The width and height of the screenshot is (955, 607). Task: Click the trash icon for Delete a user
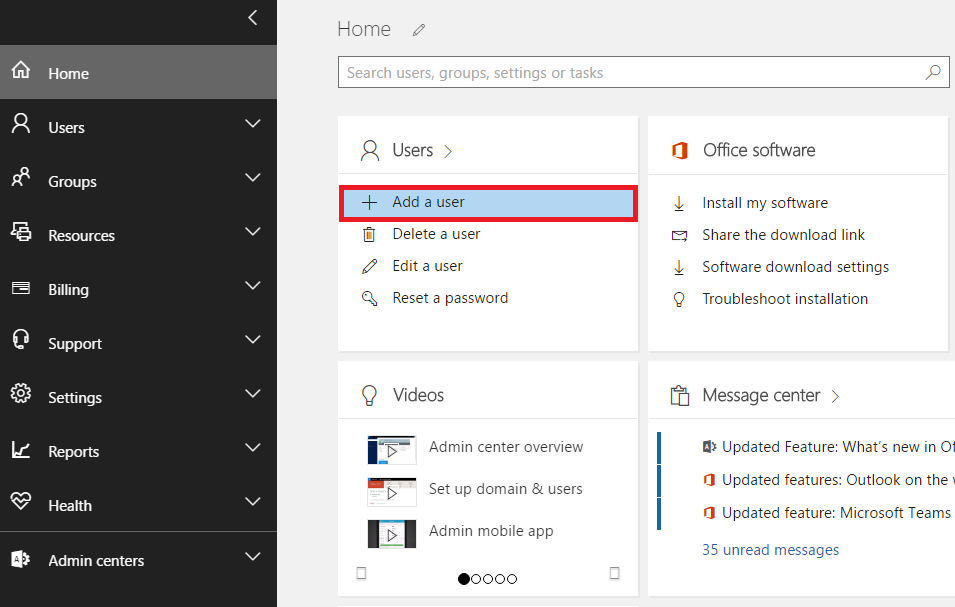370,234
